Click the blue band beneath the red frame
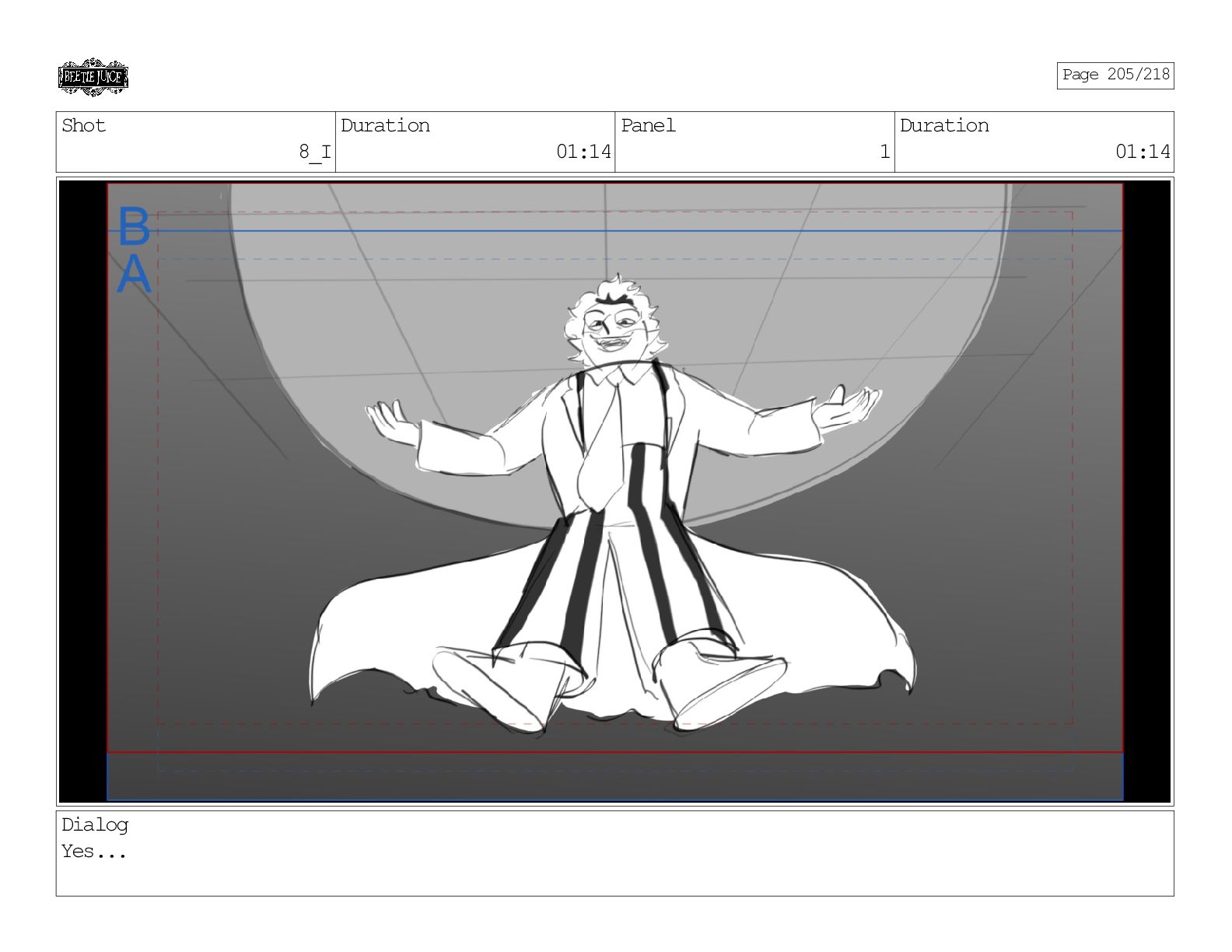Screen dimensions: 1232x952 coord(614,776)
